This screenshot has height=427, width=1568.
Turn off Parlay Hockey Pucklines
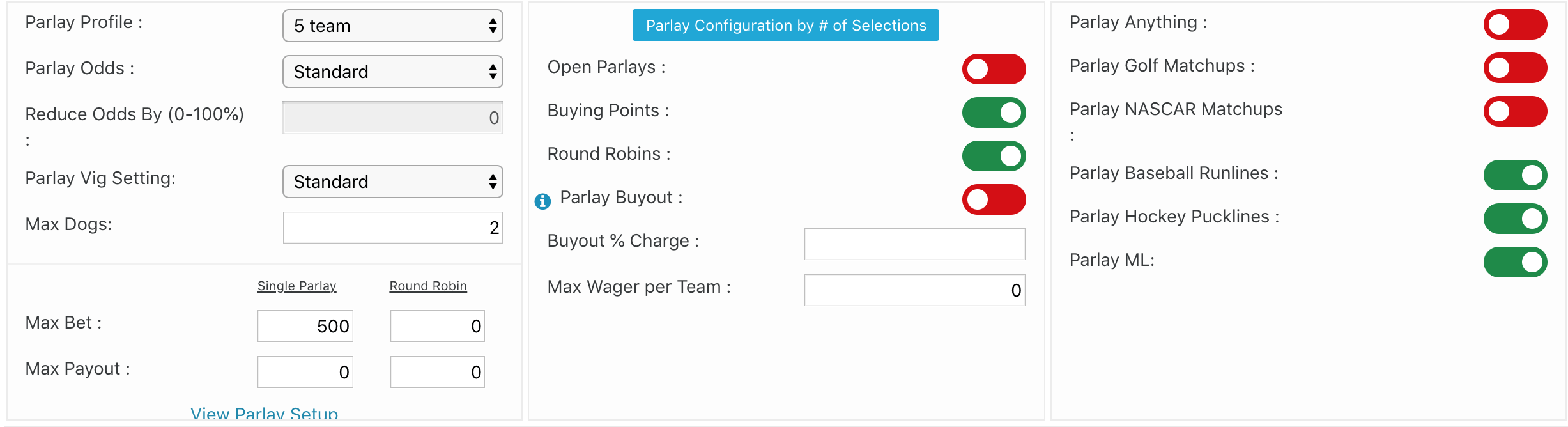coord(1515,219)
